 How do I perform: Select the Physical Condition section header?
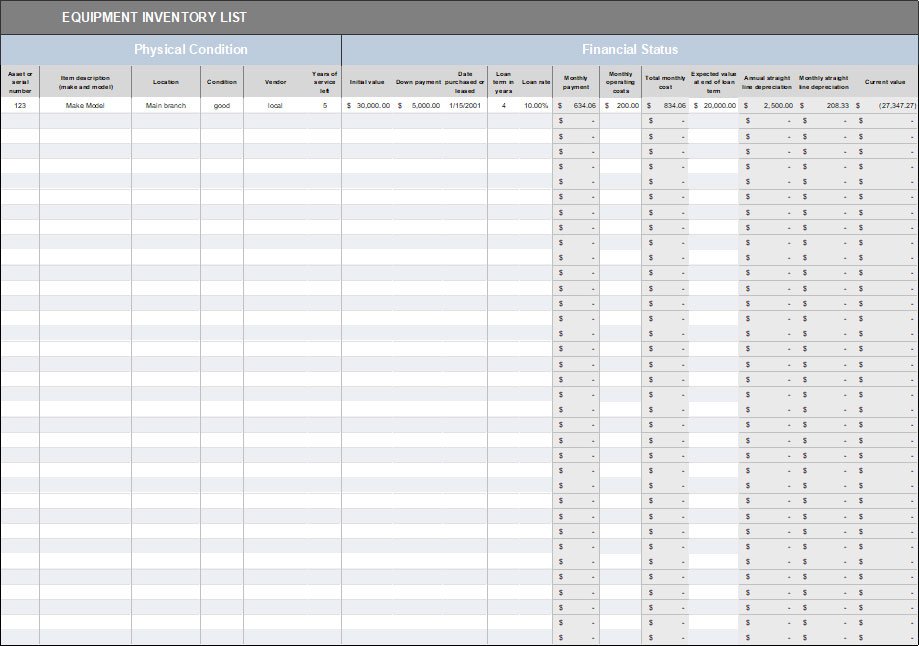tap(190, 49)
